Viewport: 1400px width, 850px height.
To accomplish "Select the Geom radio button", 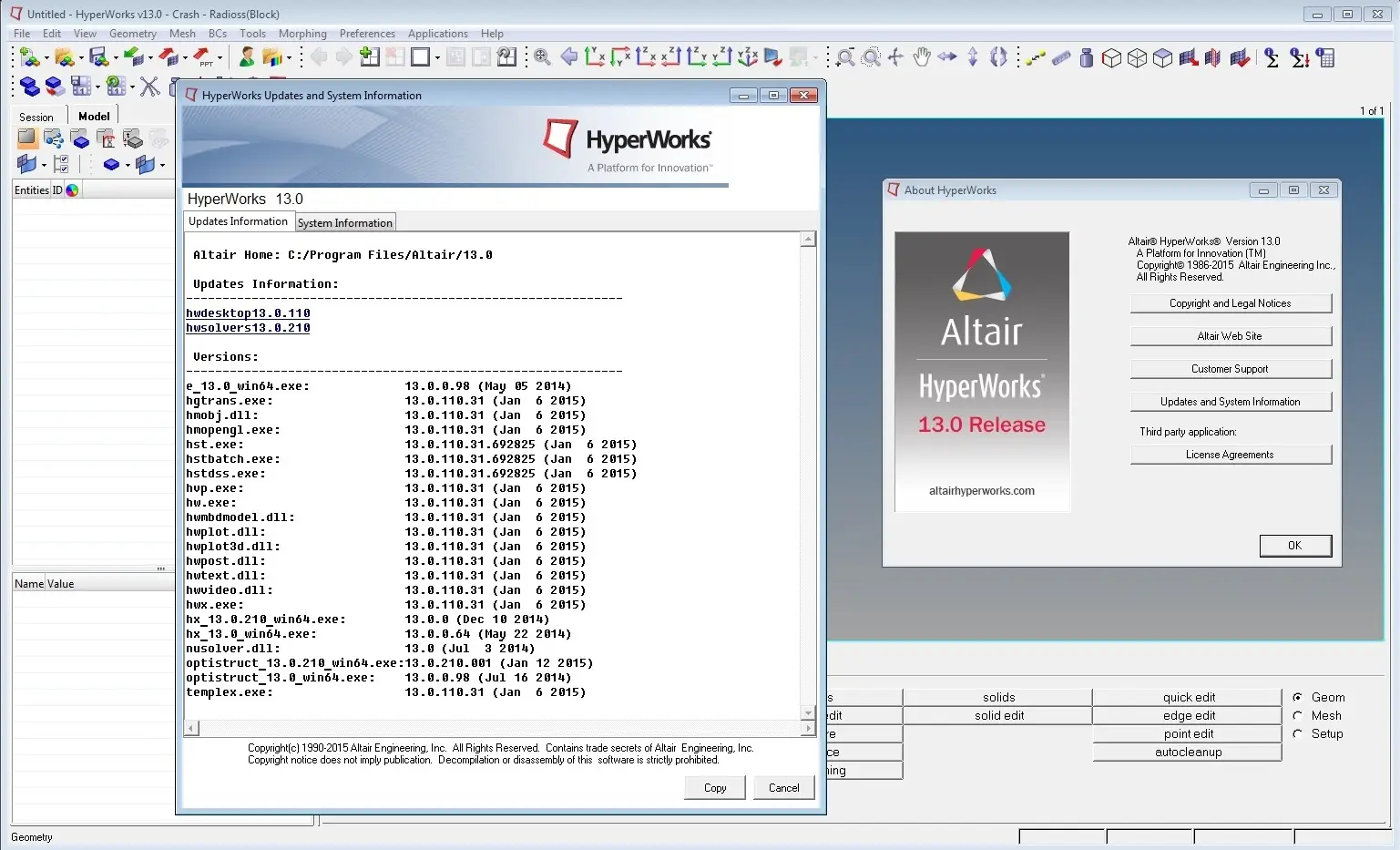I will (x=1297, y=697).
